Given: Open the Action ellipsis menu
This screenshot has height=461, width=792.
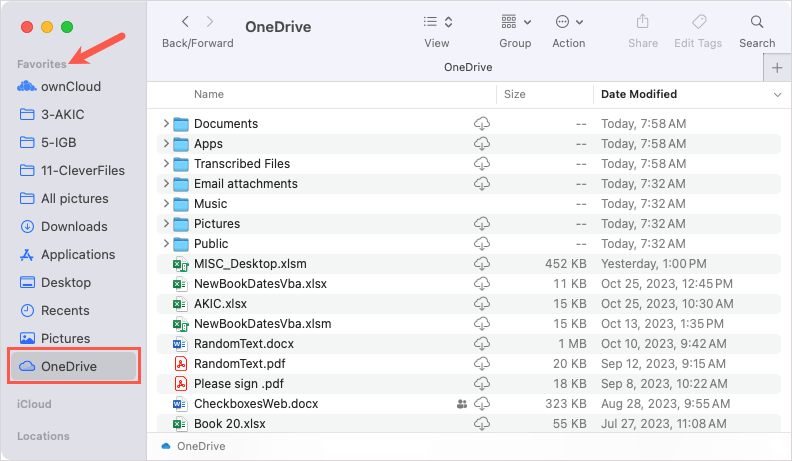Looking at the screenshot, I should [569, 22].
